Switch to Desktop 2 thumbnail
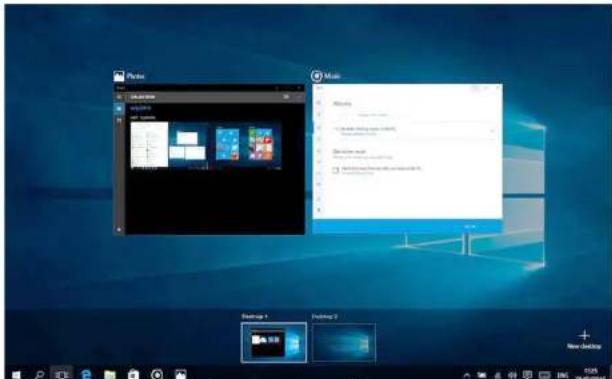This screenshot has height=379, width=612. (x=343, y=343)
